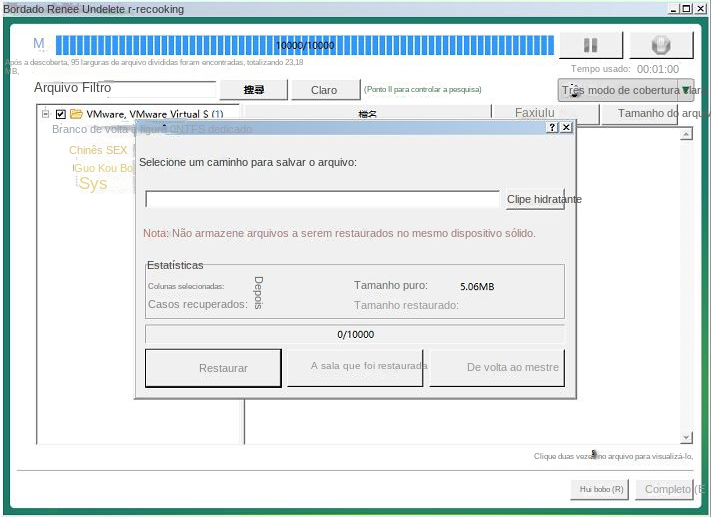Pause the scan with the pause button
This screenshot has width=711, height=517.
590,45
